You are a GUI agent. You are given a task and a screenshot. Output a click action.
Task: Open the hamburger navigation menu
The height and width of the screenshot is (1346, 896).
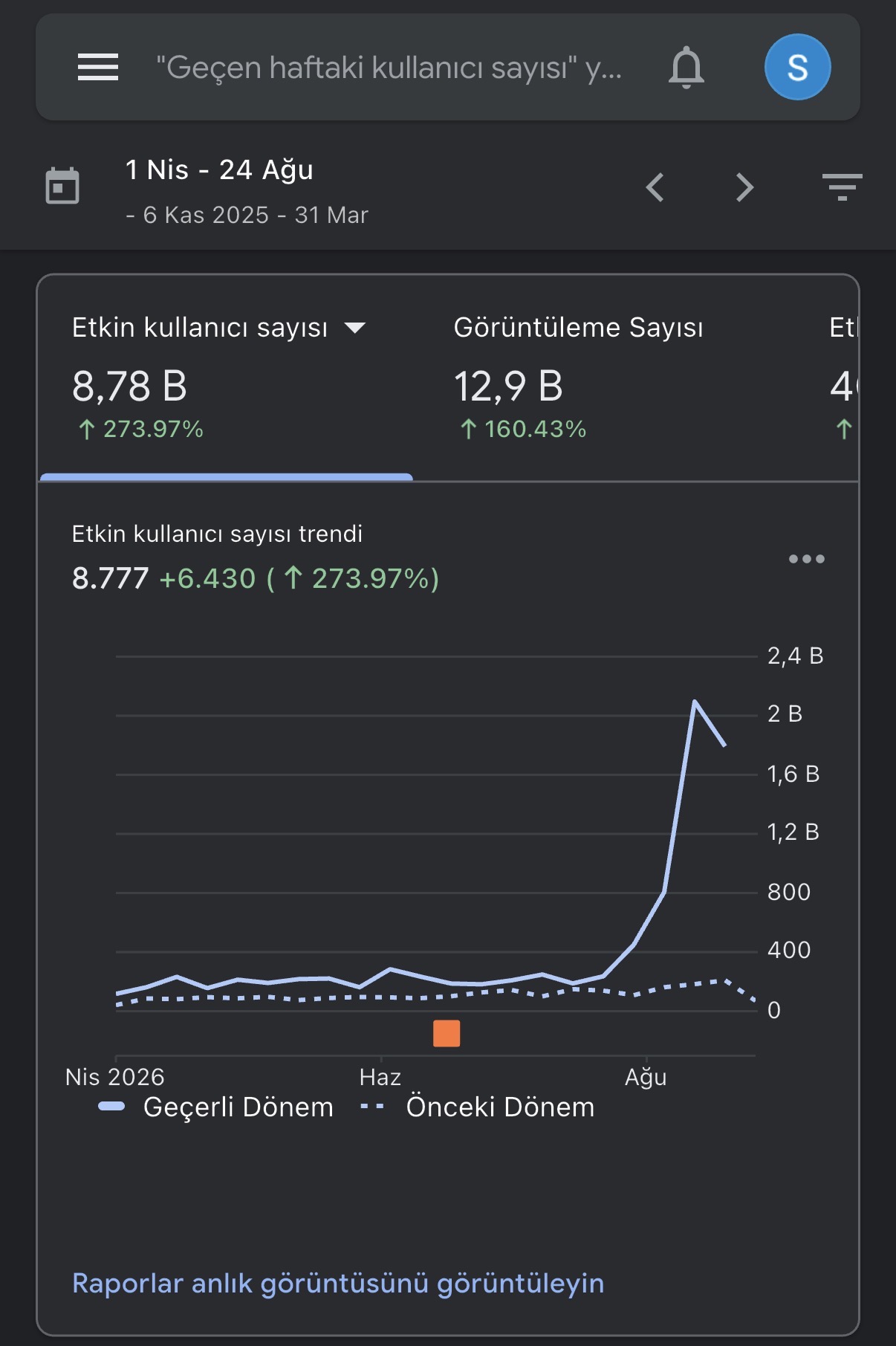(x=98, y=67)
